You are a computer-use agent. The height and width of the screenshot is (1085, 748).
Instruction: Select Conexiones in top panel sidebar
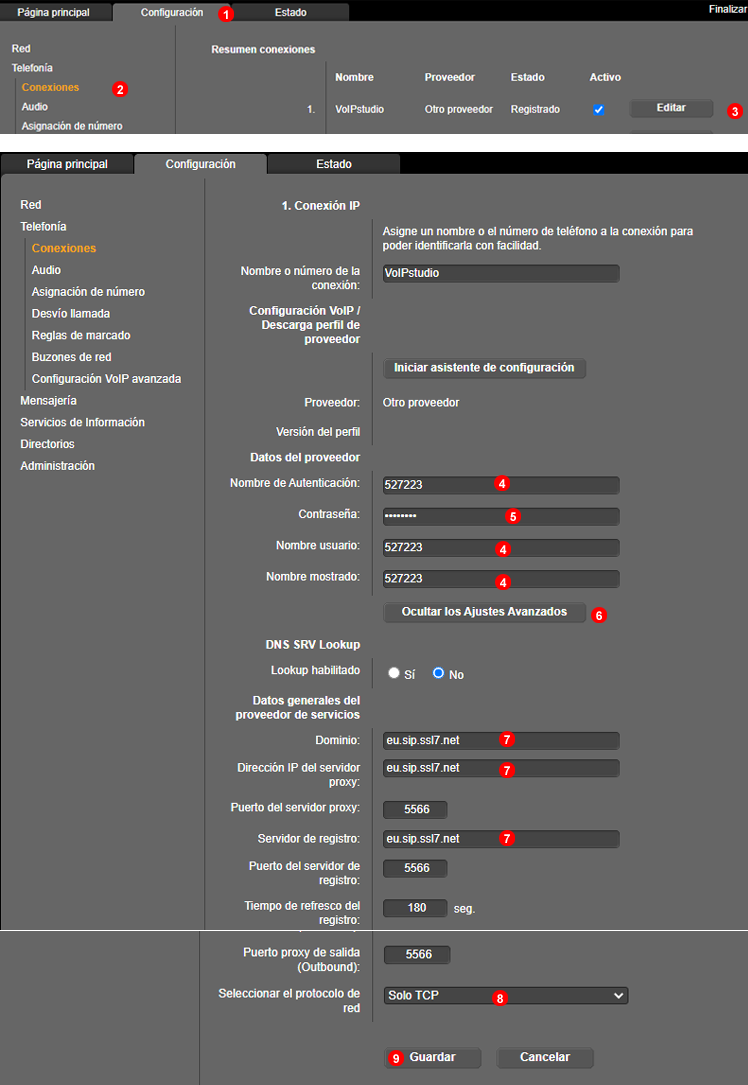51,87
